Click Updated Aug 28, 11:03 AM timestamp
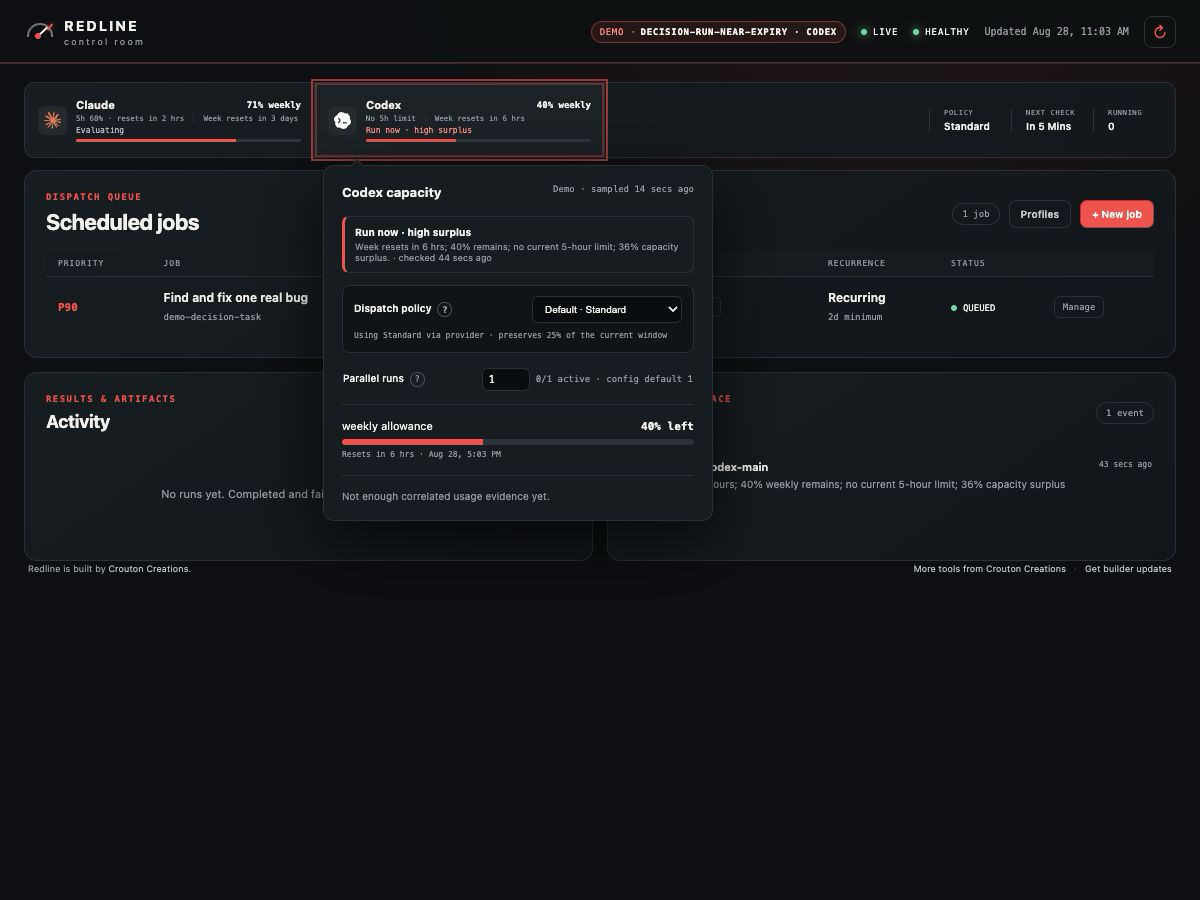 point(1056,32)
